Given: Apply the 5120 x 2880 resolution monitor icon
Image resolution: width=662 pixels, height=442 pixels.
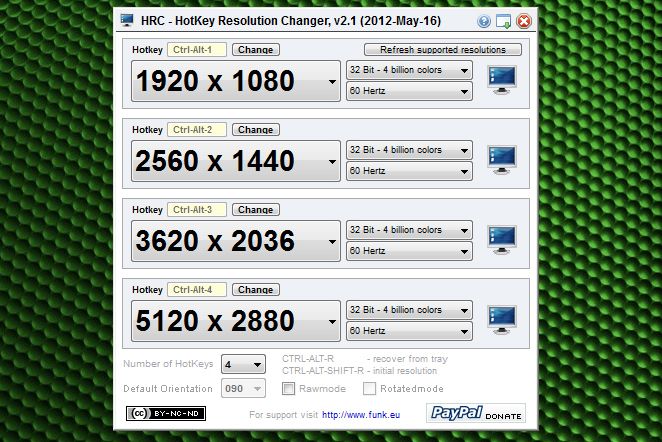Looking at the screenshot, I should tap(501, 319).
